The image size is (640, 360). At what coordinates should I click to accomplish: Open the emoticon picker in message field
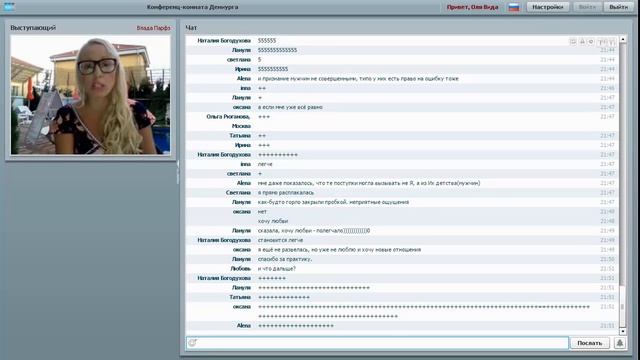193,342
